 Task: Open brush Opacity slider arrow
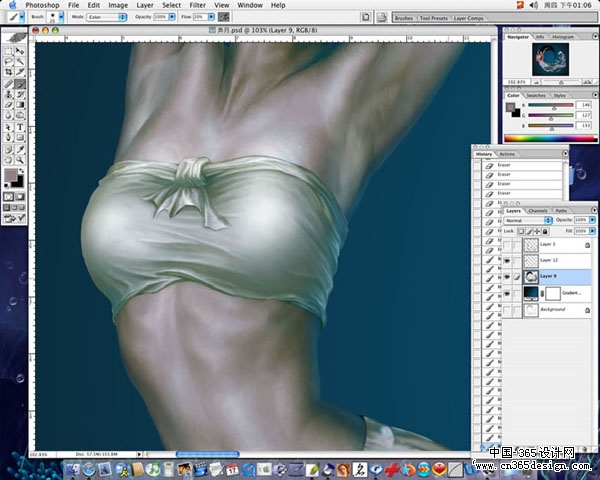tap(172, 17)
